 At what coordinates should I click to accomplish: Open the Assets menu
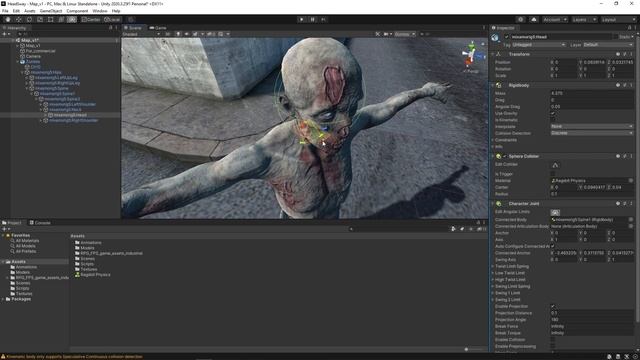(30, 11)
